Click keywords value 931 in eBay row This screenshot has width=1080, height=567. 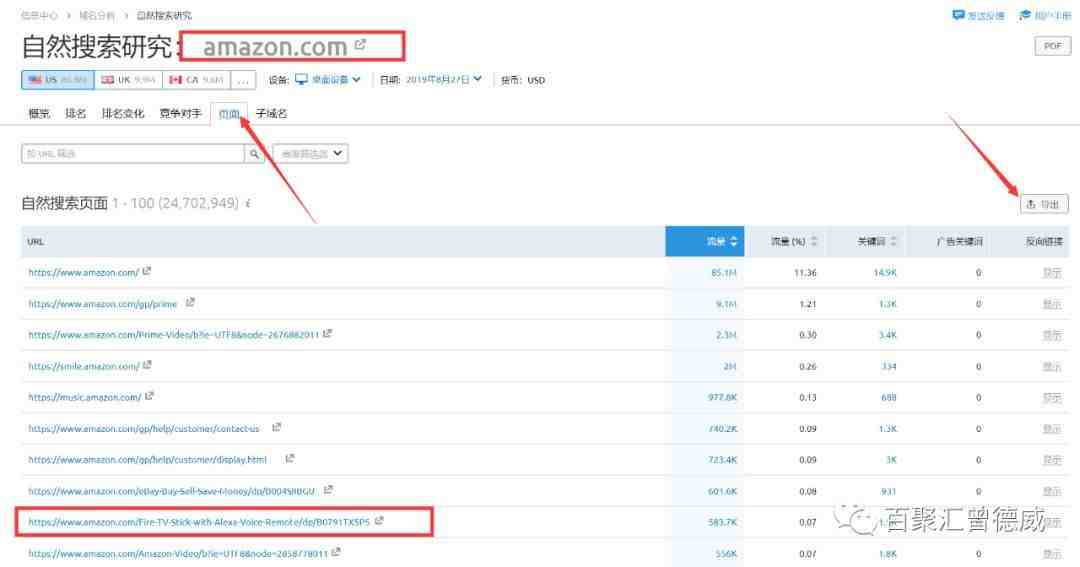point(889,491)
